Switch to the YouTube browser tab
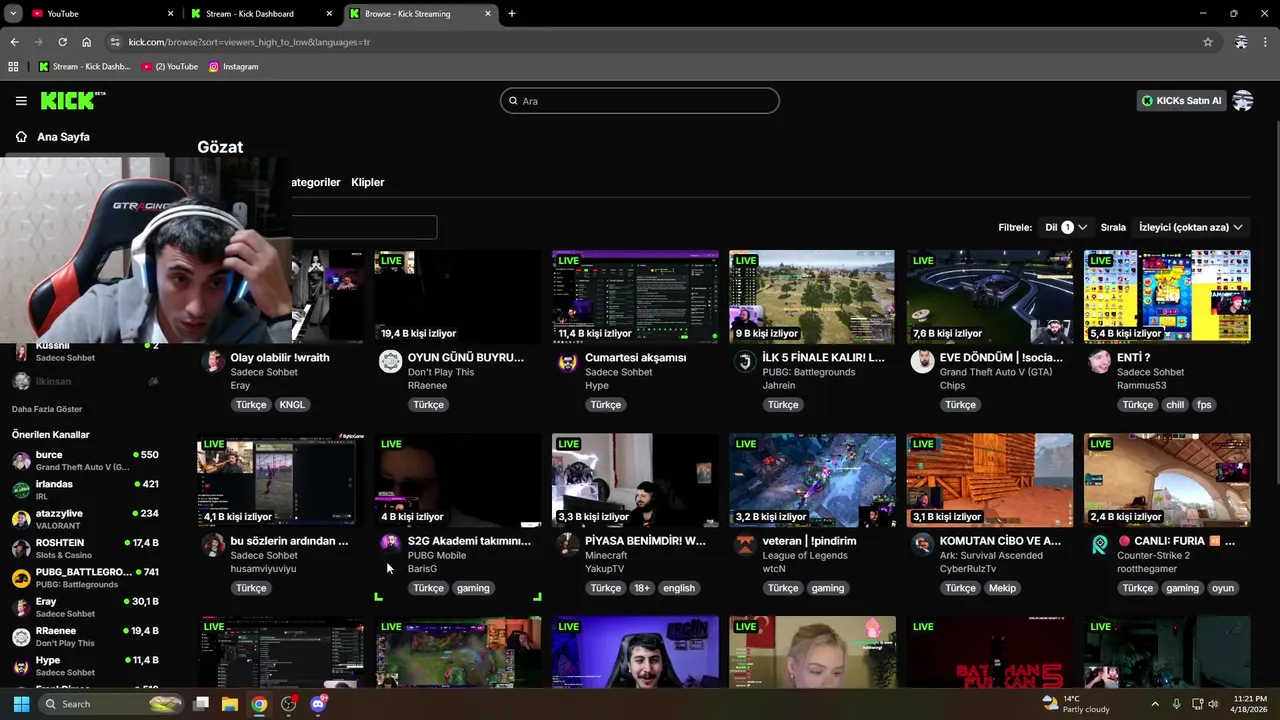The width and height of the screenshot is (1280, 720). click(100, 13)
